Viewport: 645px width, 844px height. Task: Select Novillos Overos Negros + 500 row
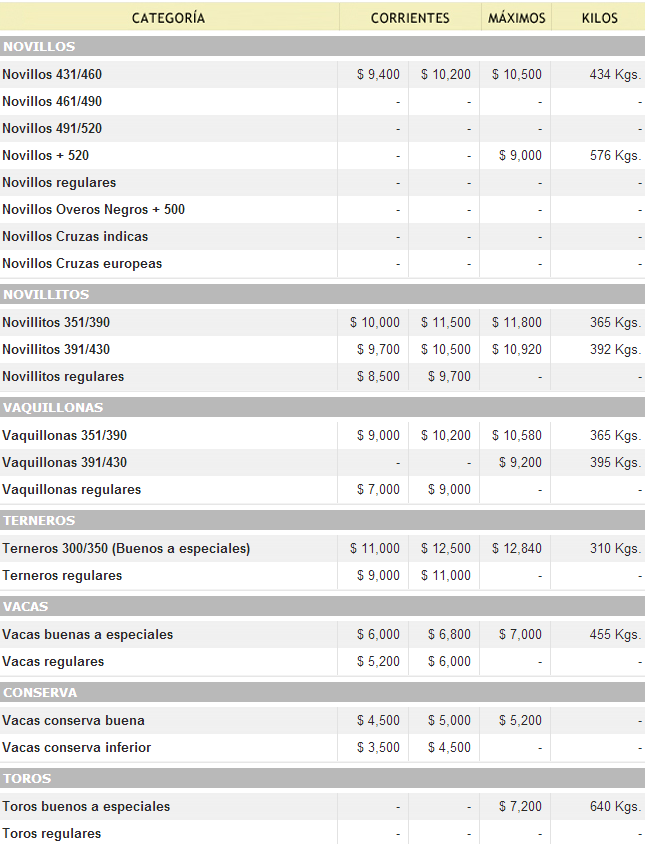(93, 210)
